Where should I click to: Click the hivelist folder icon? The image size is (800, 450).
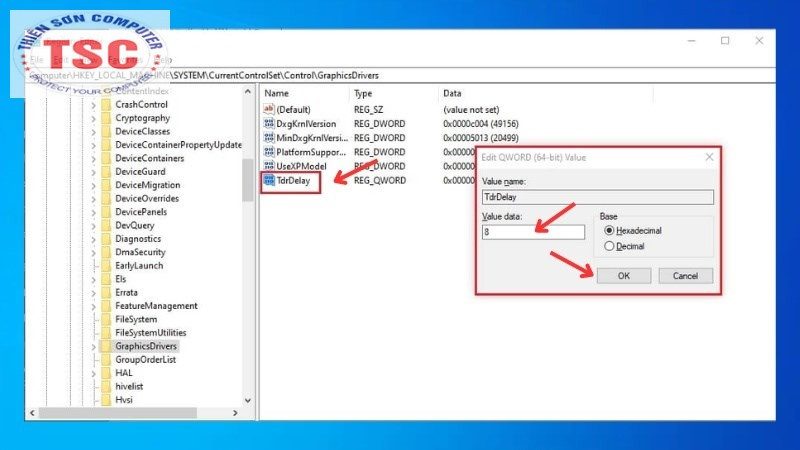106,386
